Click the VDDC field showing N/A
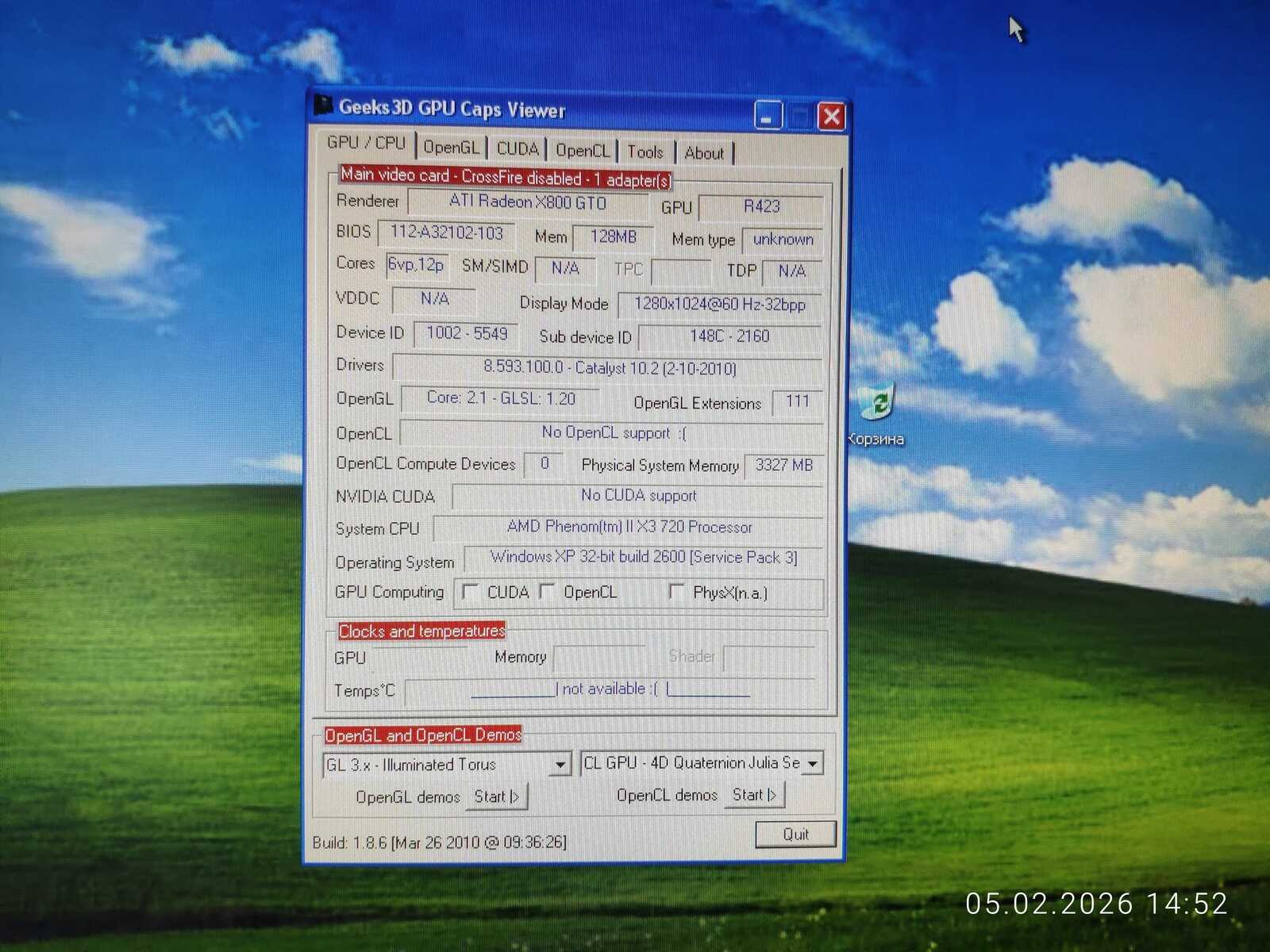 [434, 299]
